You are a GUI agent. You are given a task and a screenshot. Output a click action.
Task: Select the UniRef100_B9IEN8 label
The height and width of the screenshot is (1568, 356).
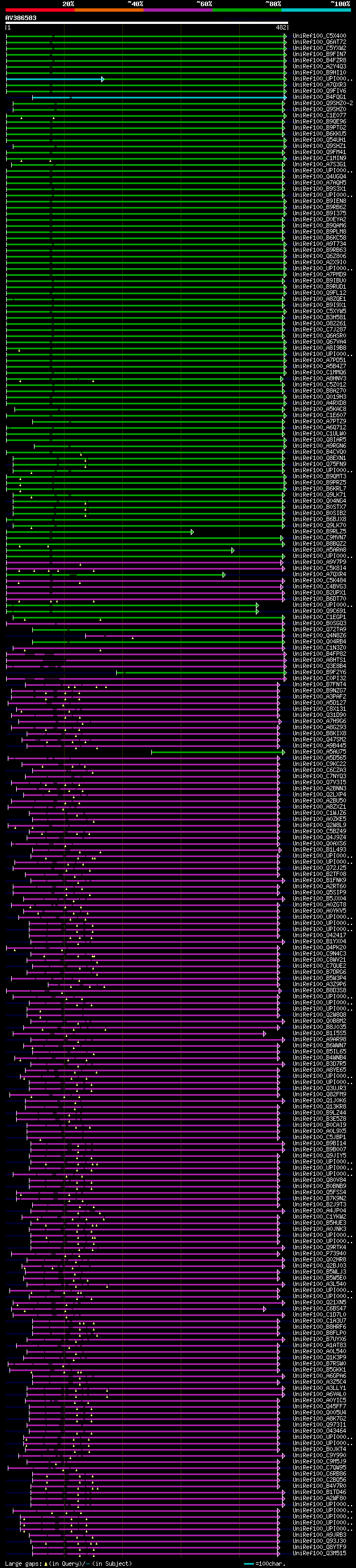(319, 201)
